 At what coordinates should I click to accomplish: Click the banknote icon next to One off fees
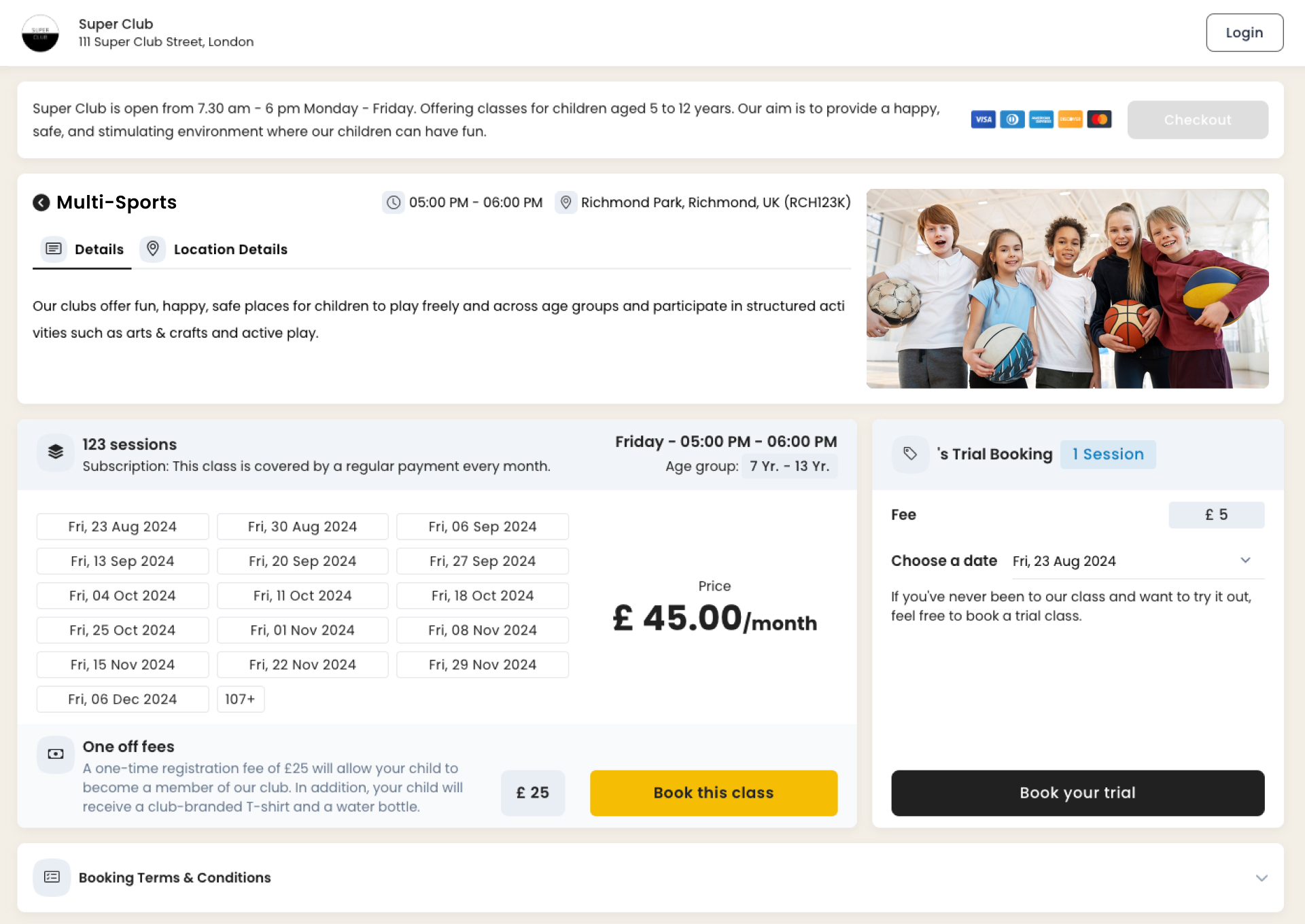[x=55, y=754]
